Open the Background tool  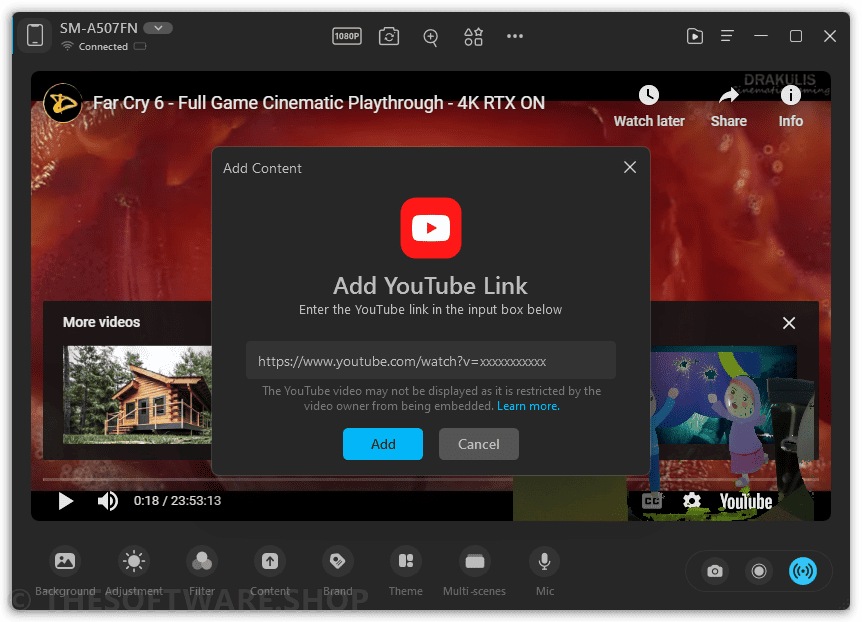tap(65, 572)
